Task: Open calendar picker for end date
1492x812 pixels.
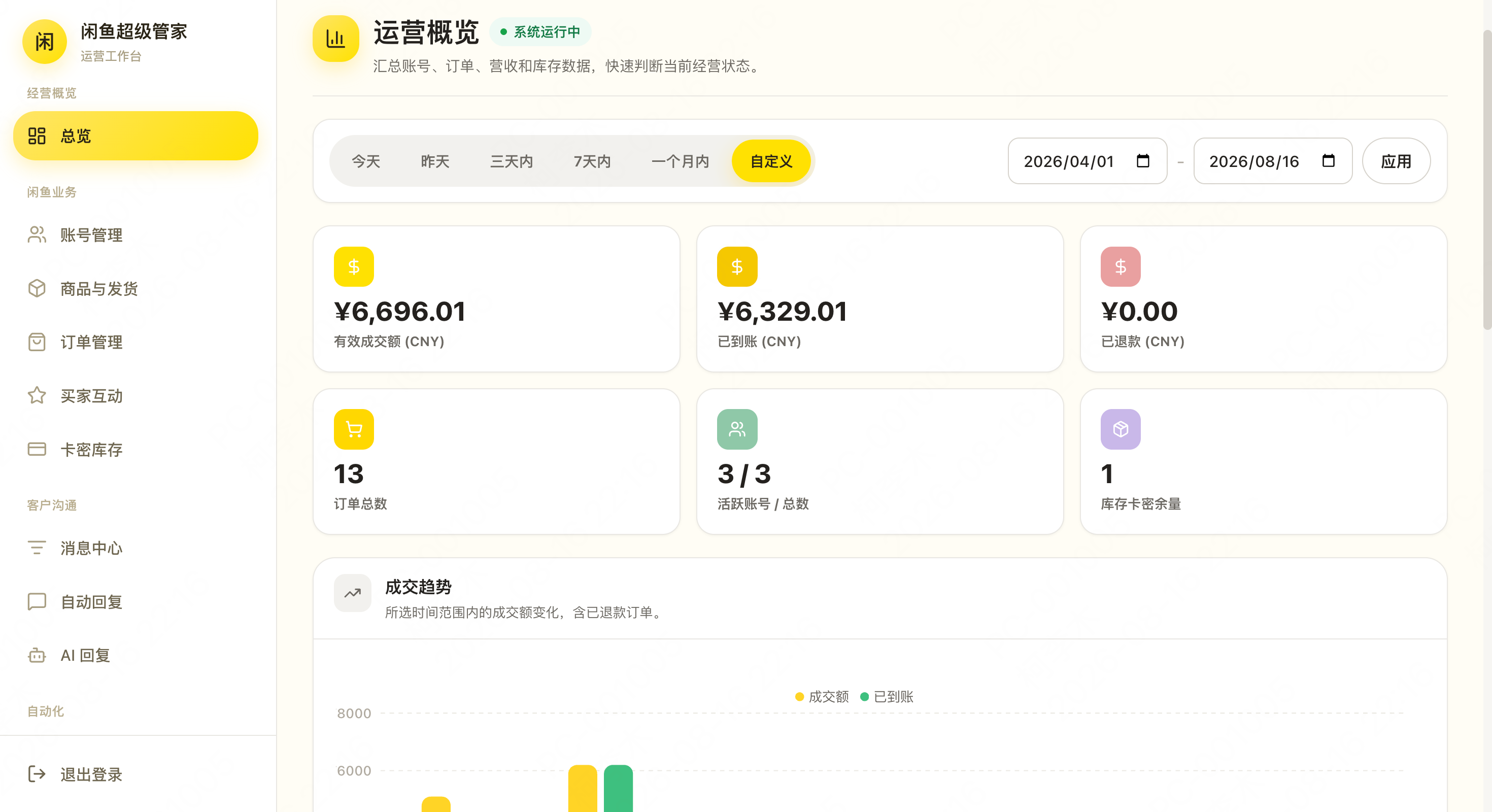Action: coord(1328,160)
